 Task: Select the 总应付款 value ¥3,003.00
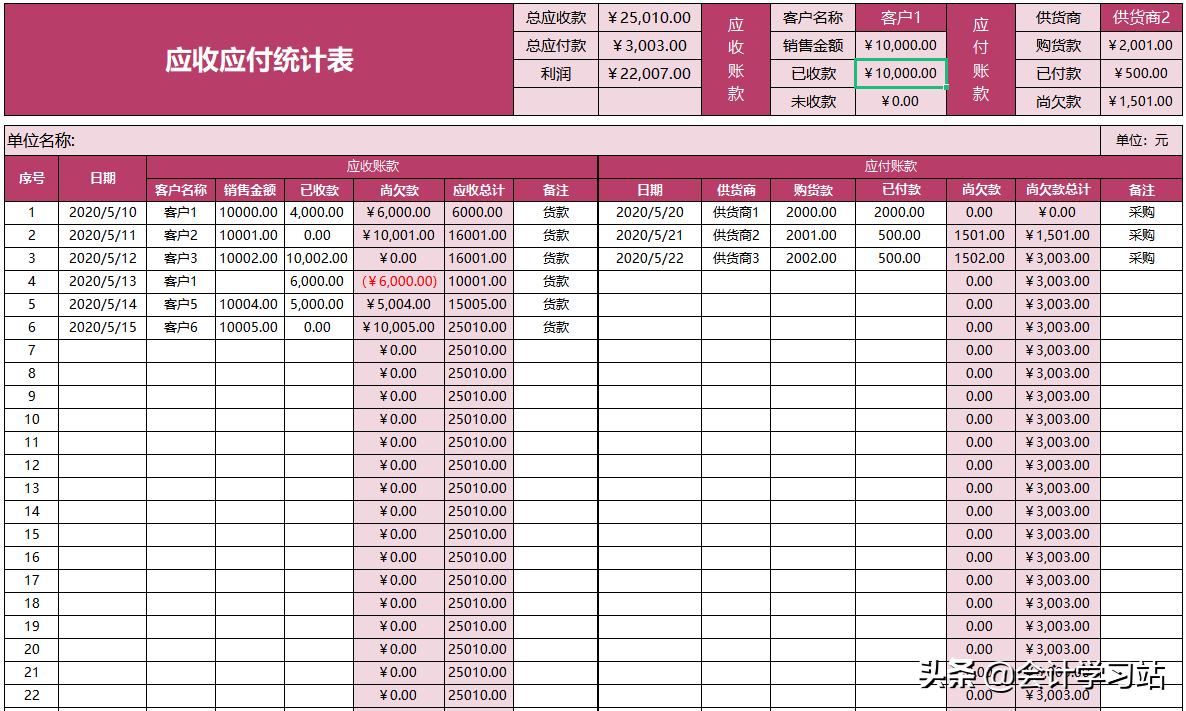651,45
